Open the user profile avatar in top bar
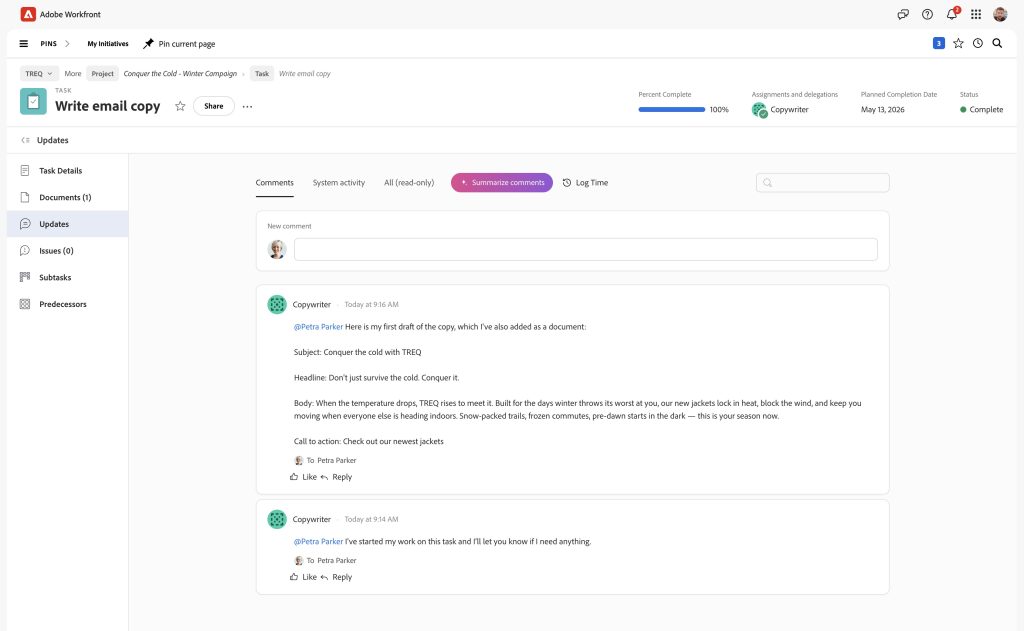Viewport: 1024px width, 631px height. (x=1000, y=14)
